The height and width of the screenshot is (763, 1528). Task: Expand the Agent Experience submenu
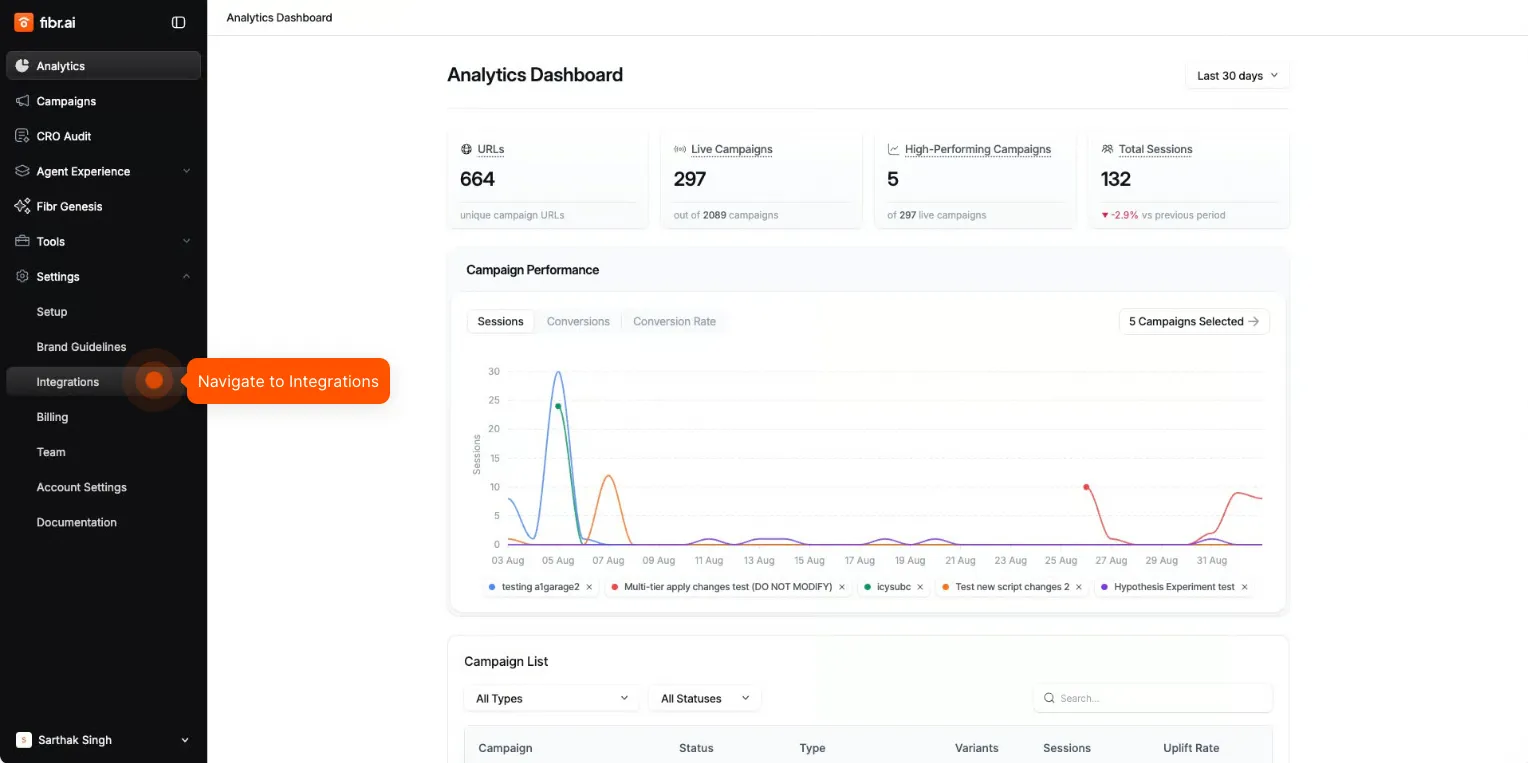[x=186, y=171]
